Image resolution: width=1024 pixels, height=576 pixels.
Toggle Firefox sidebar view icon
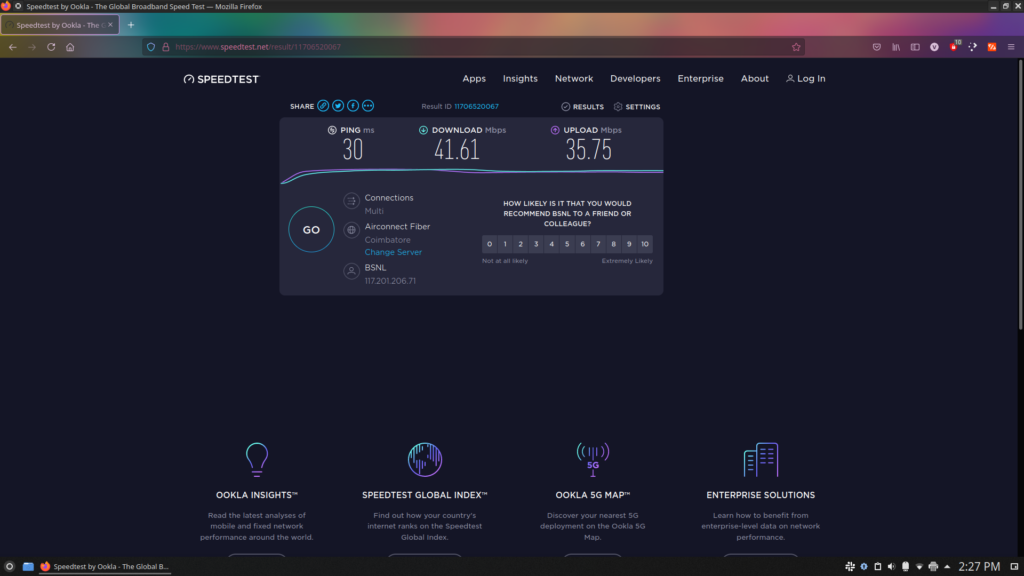[x=915, y=47]
